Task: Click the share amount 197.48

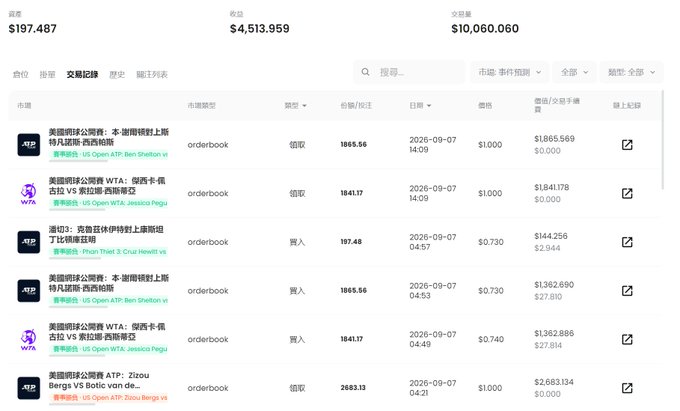Action: pos(351,241)
